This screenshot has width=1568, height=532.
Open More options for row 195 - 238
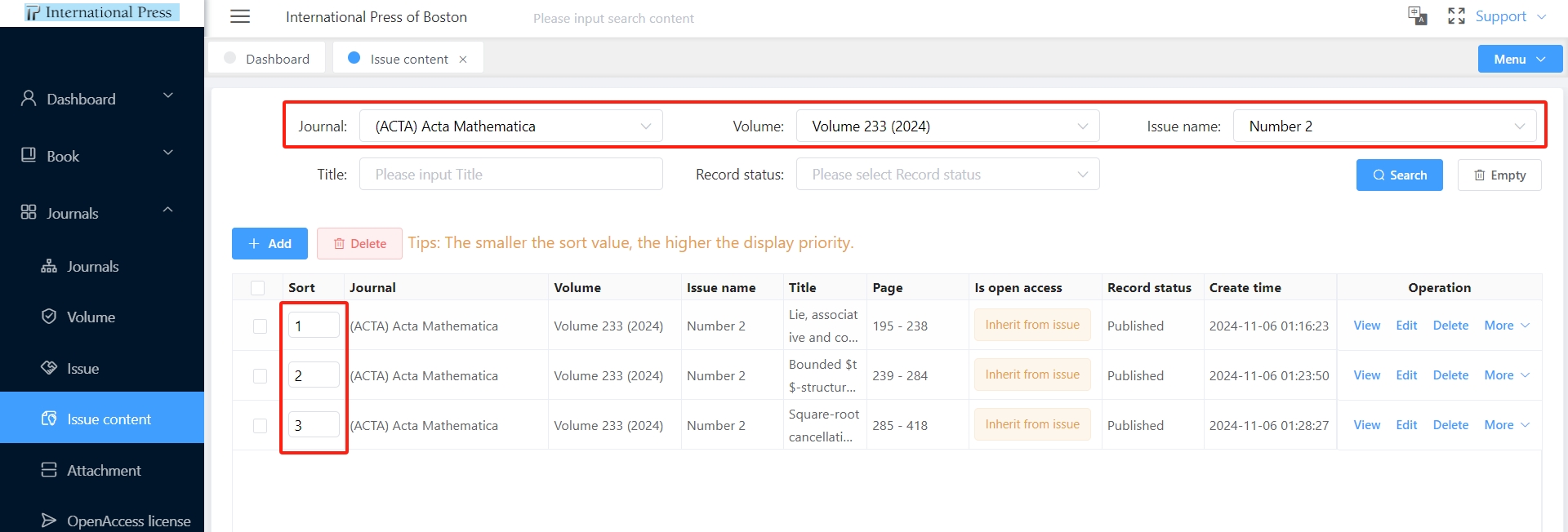tap(1507, 326)
